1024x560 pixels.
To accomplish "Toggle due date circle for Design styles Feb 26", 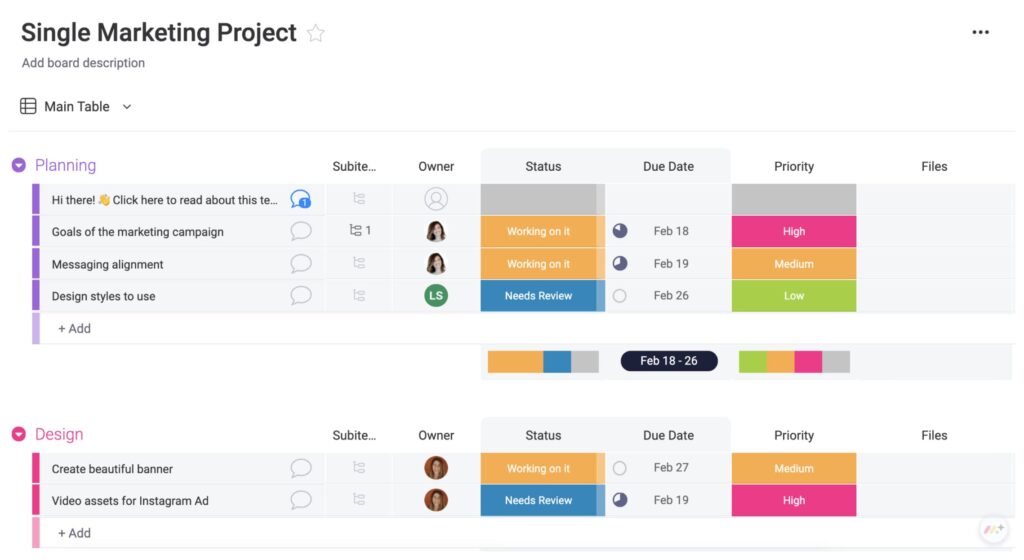I will coord(620,296).
